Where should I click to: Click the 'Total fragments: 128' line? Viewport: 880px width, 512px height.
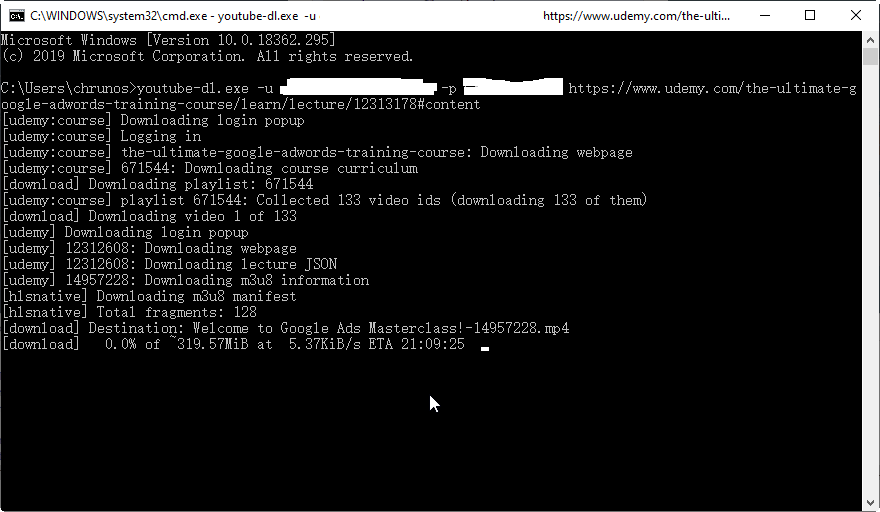[x=129, y=312]
